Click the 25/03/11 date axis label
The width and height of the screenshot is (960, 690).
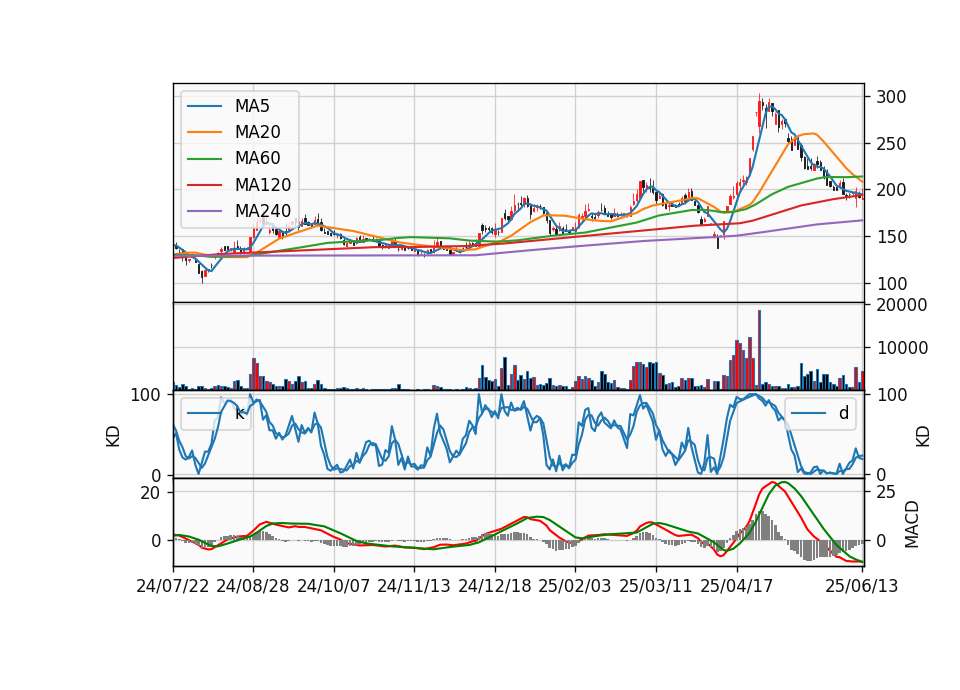point(656,586)
